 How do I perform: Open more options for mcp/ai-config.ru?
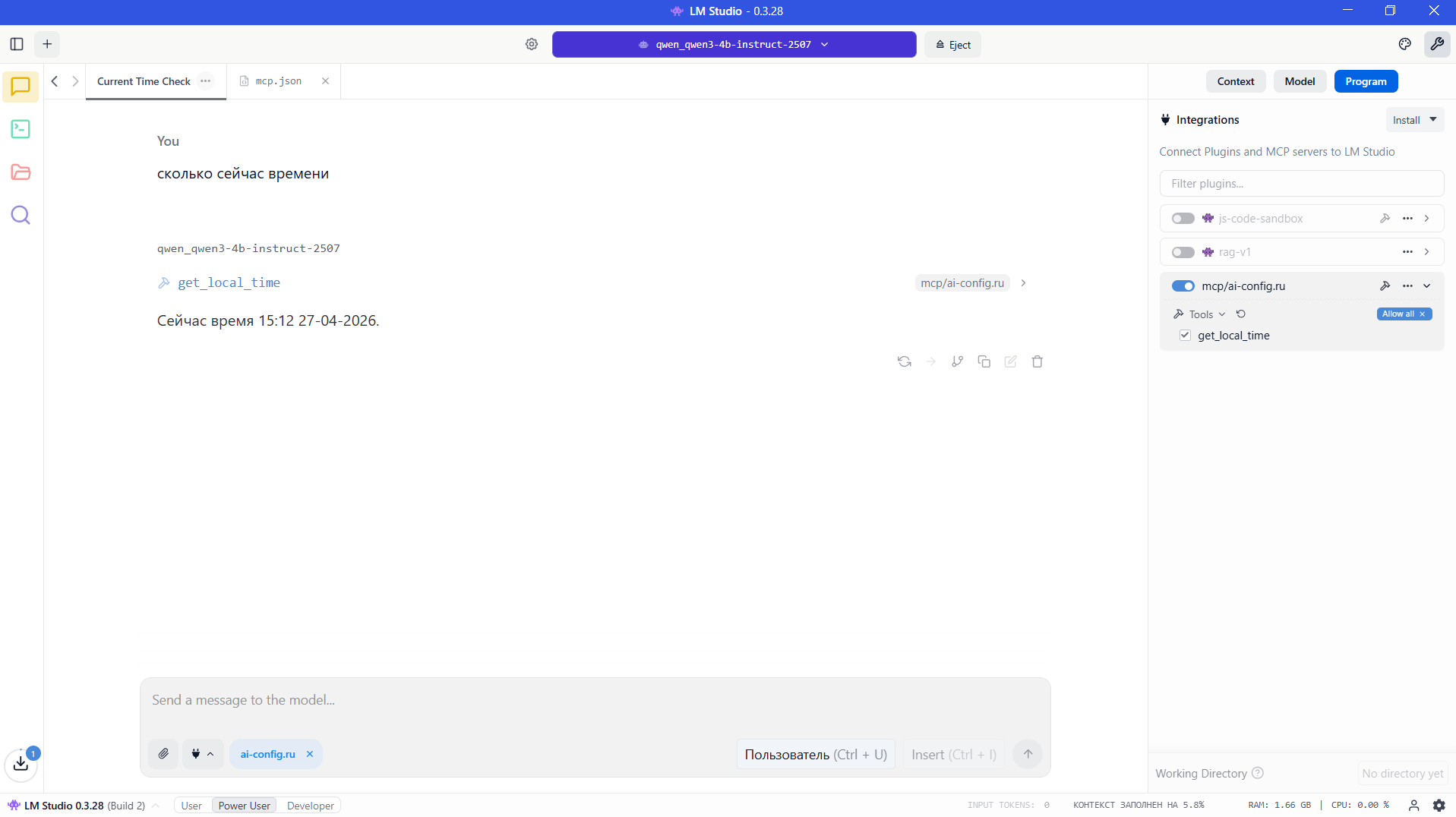pyautogui.click(x=1407, y=286)
